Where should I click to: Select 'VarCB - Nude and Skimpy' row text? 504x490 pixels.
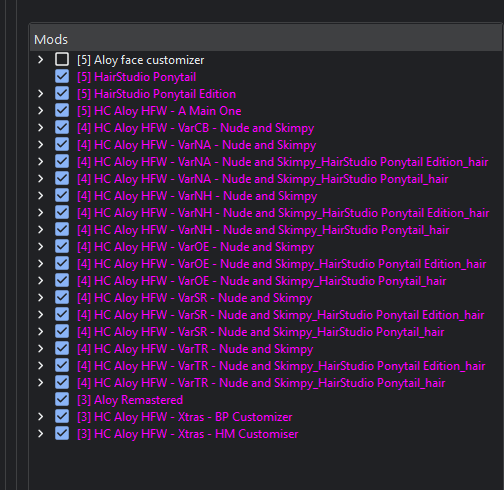tap(196, 128)
